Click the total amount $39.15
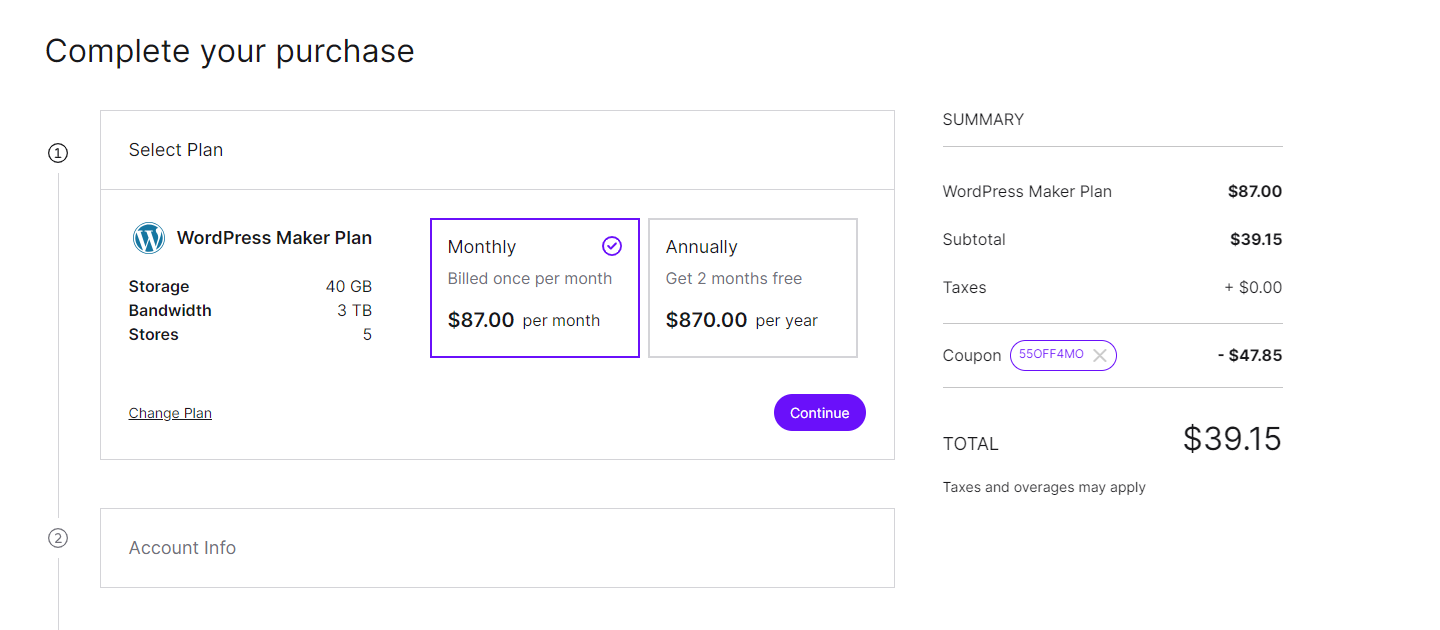1440x630 pixels. click(x=1232, y=439)
